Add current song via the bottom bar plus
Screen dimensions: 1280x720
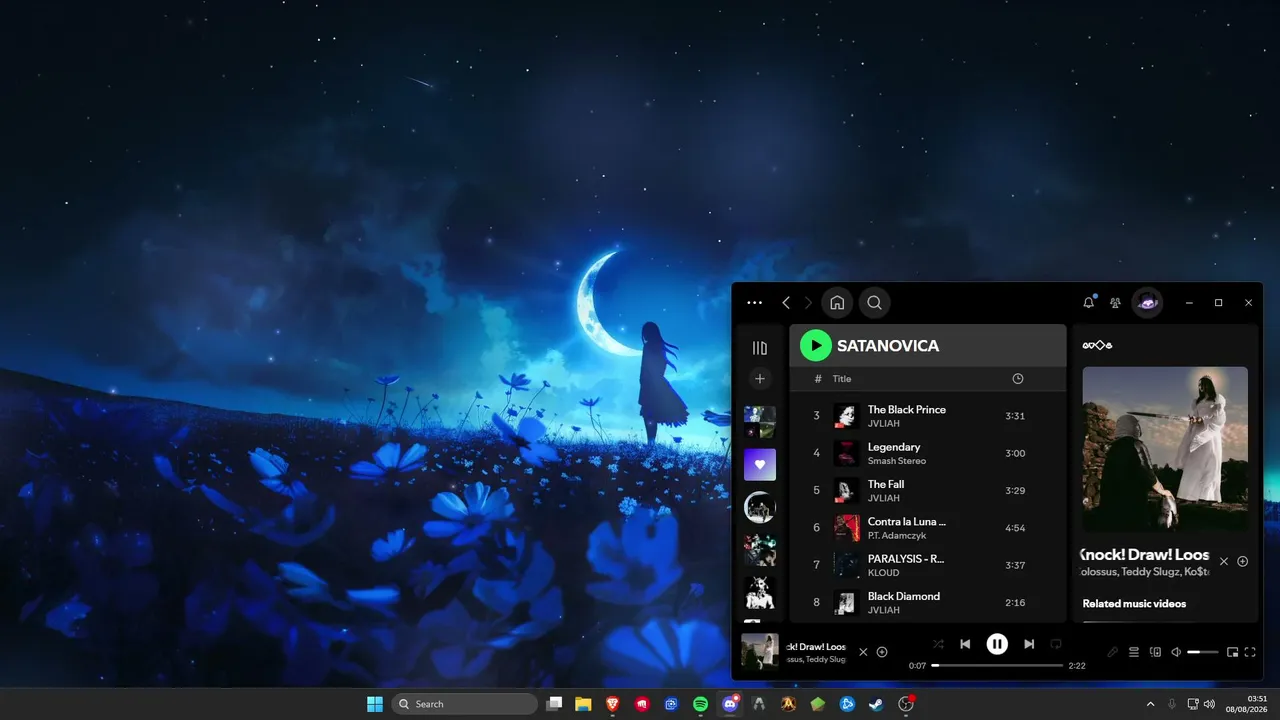(882, 652)
